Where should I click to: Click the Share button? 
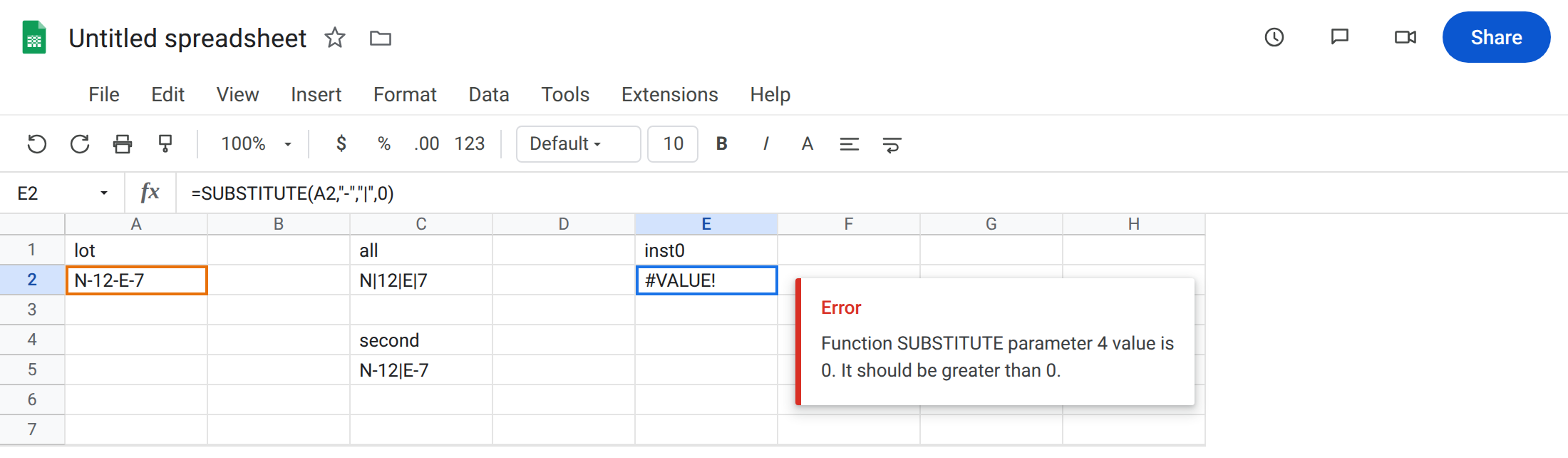(1496, 37)
